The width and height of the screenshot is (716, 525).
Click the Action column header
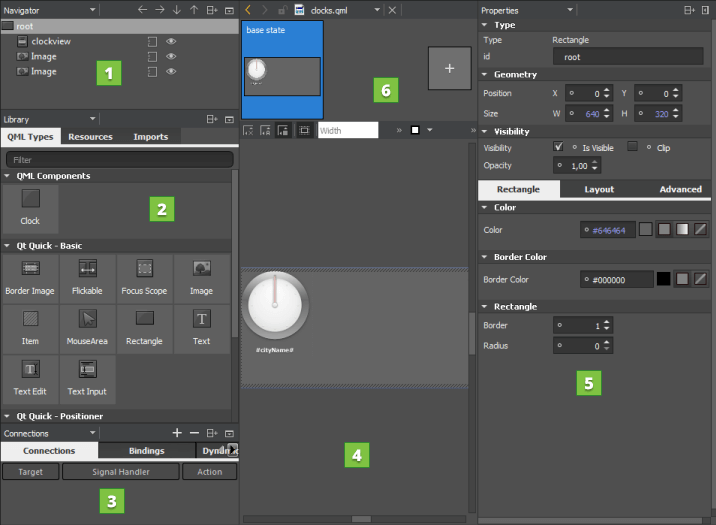(210, 472)
